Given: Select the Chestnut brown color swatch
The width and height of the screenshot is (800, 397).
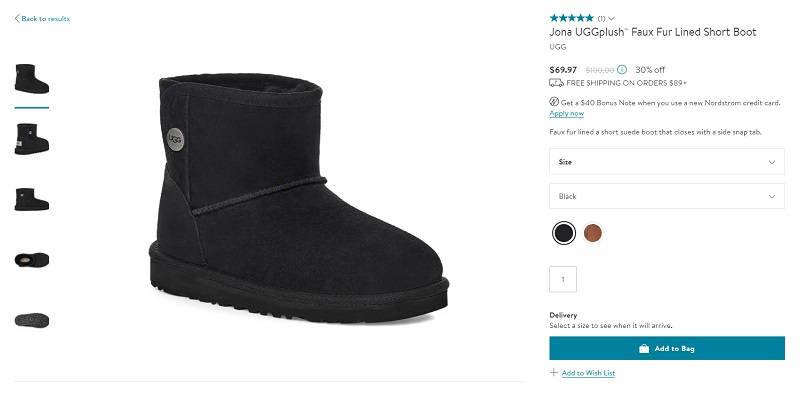Looking at the screenshot, I should [x=593, y=233].
